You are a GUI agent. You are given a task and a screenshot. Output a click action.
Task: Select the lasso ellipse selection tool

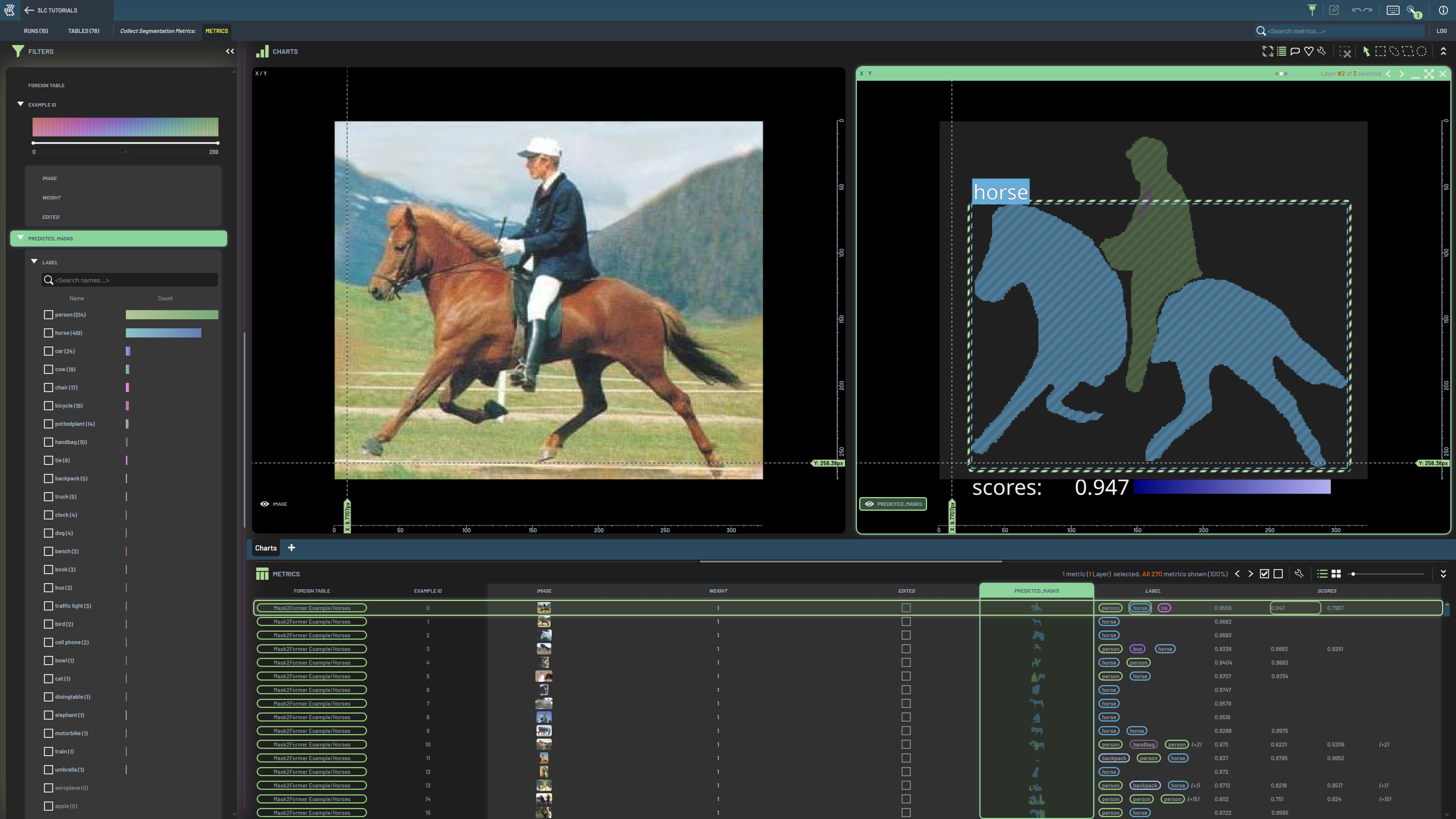[x=1394, y=52]
